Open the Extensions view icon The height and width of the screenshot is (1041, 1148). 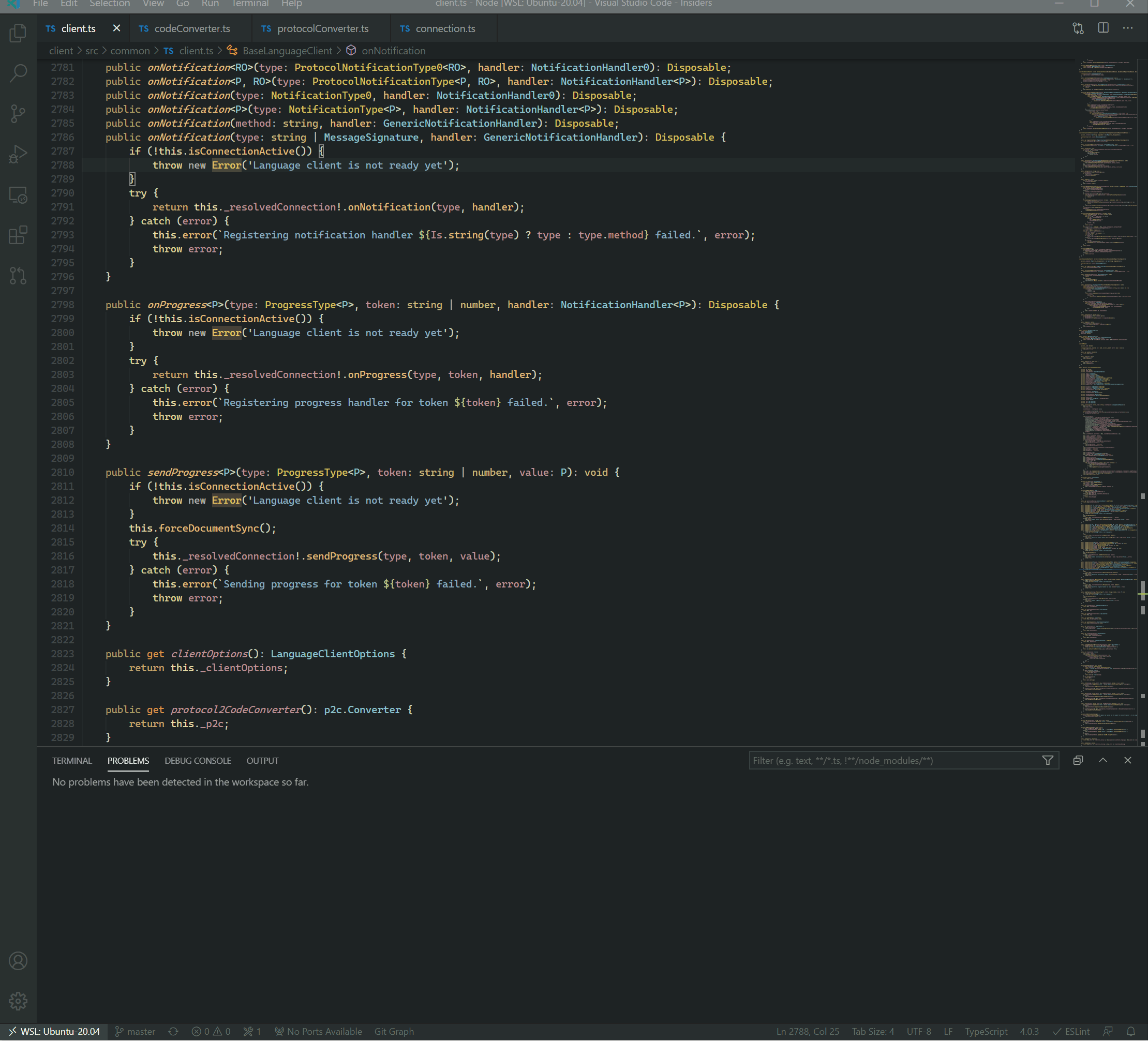(x=18, y=235)
